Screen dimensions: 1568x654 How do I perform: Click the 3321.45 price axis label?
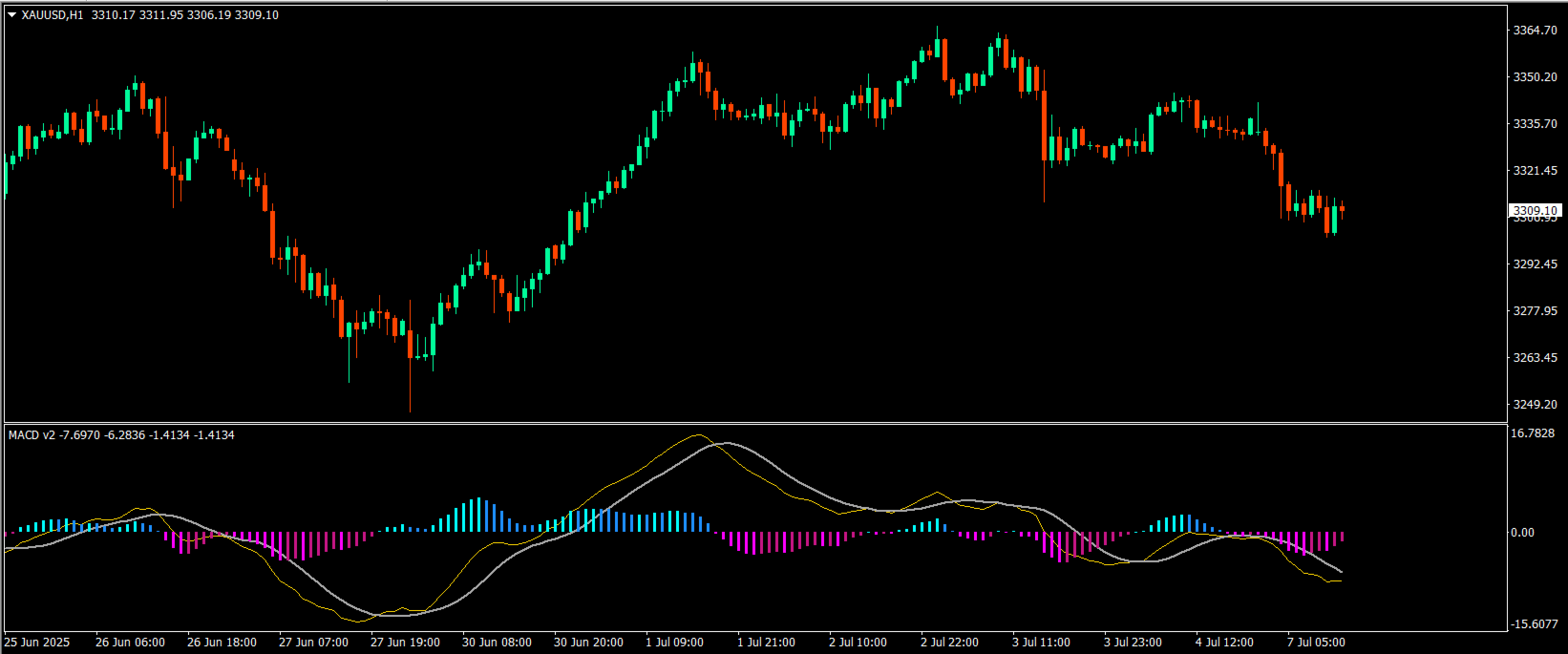[1535, 171]
